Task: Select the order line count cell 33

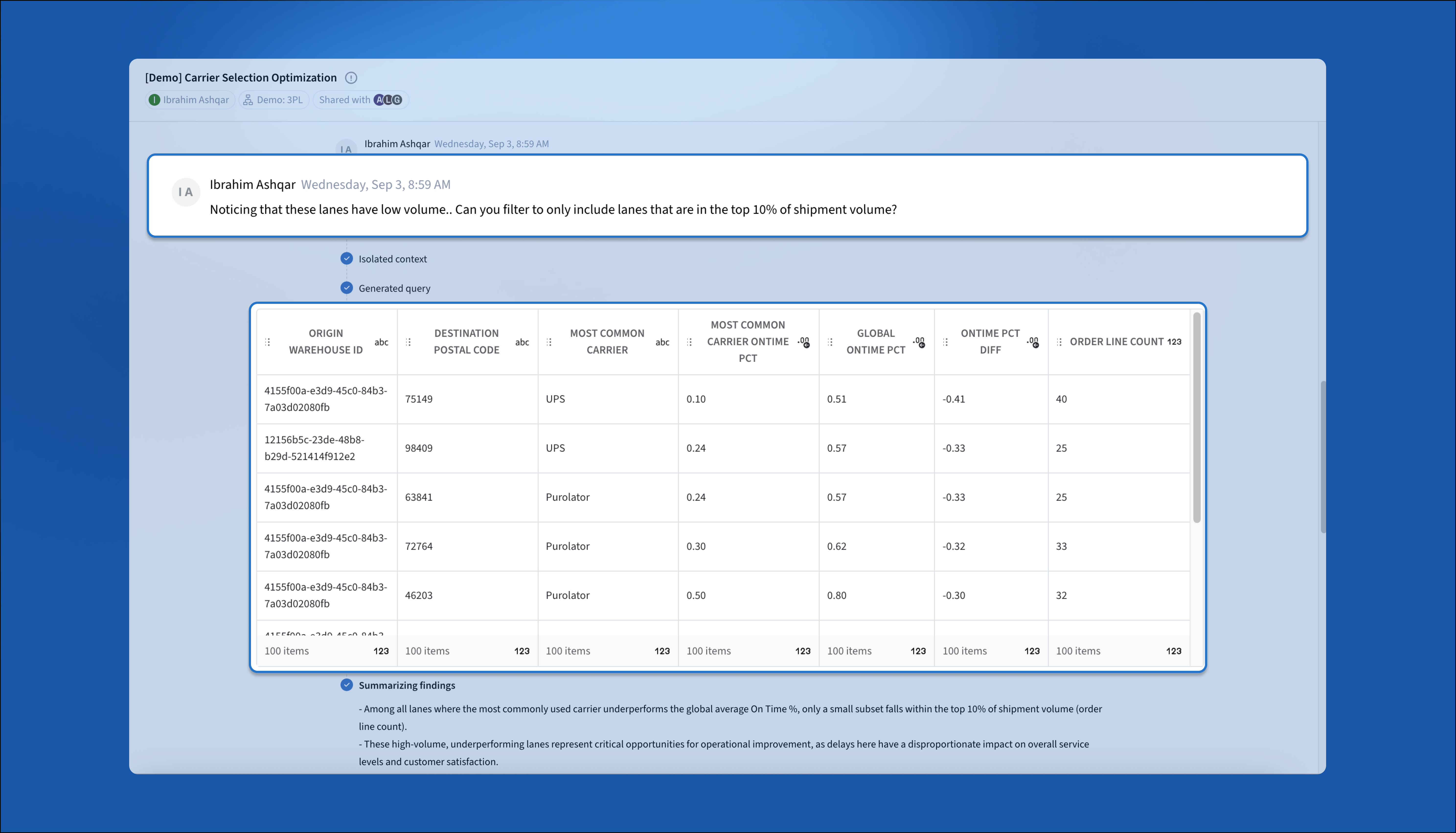Action: pos(1119,546)
